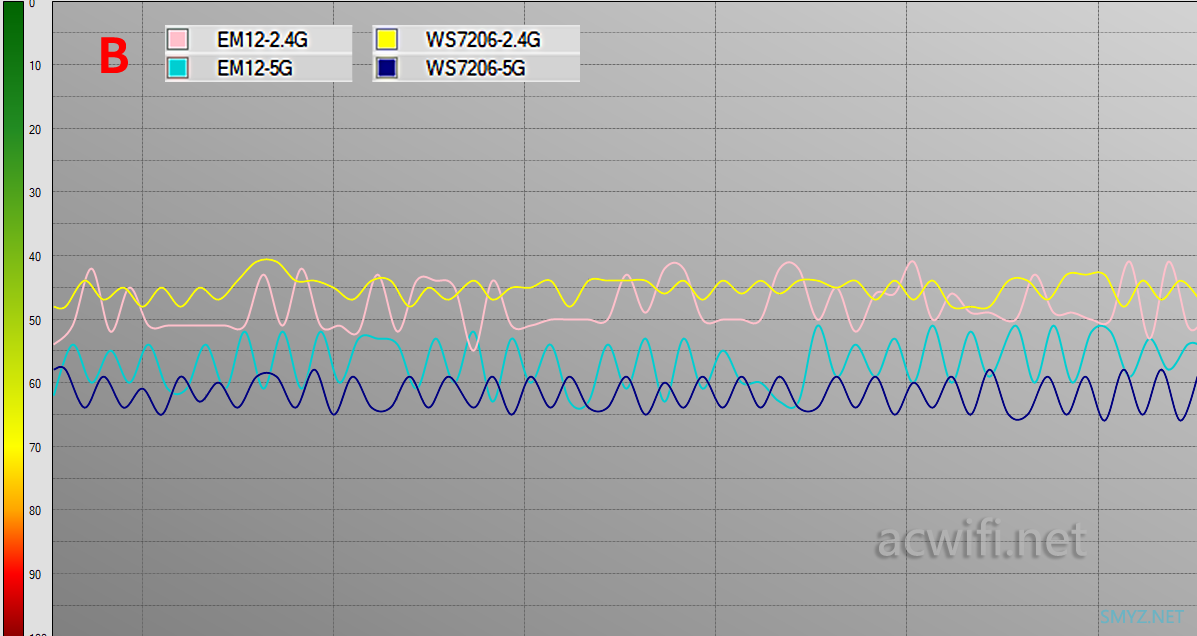Select the 30 tick label on axis
The image size is (1197, 636).
(x=36, y=193)
